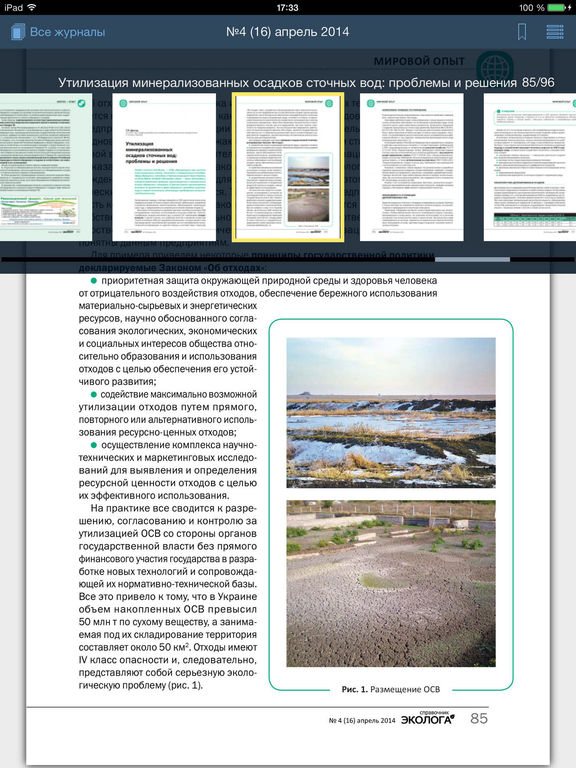Tap the clock 17:33 in the status bar
576x768 pixels.
288,7
